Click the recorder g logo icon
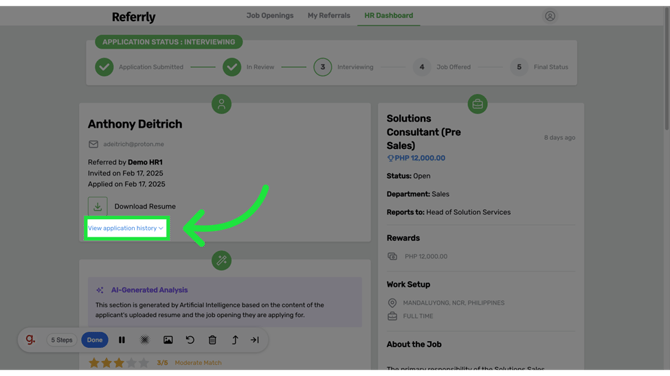 click(x=30, y=340)
